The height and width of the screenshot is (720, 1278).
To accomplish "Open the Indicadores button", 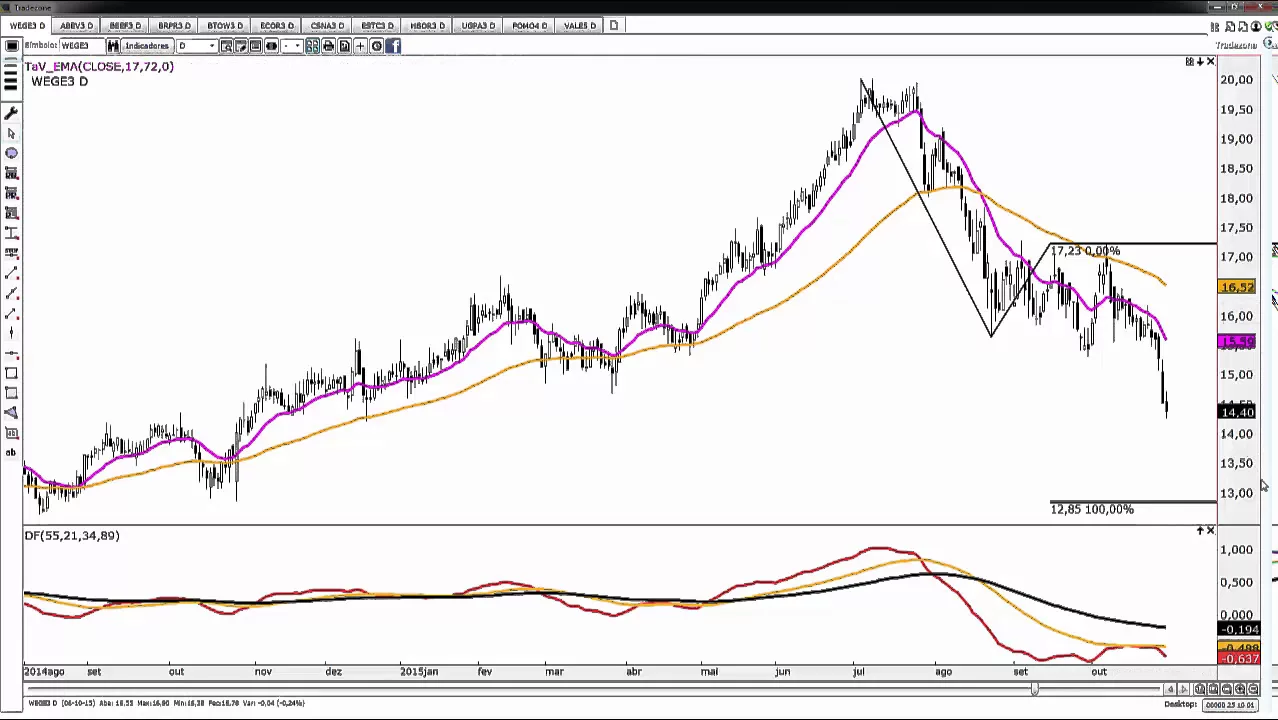I will [x=146, y=46].
